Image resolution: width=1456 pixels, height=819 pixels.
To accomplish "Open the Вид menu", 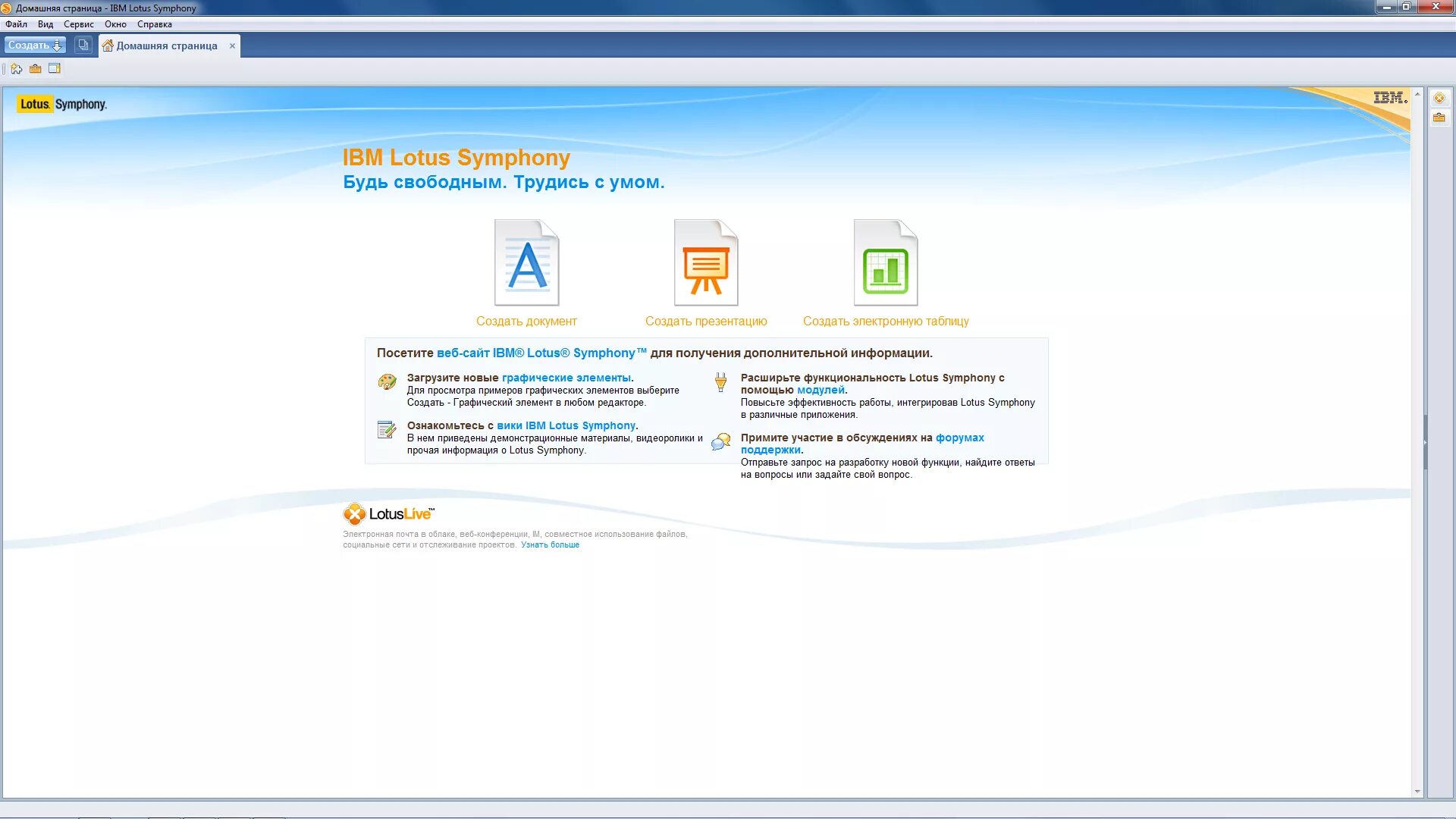I will coord(45,24).
